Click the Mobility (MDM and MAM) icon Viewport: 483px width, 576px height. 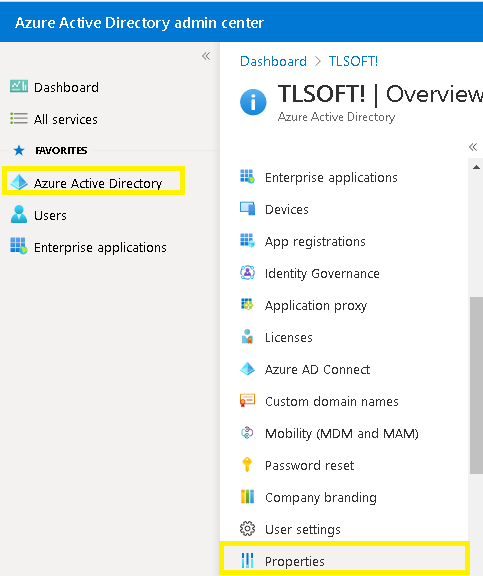point(247,432)
